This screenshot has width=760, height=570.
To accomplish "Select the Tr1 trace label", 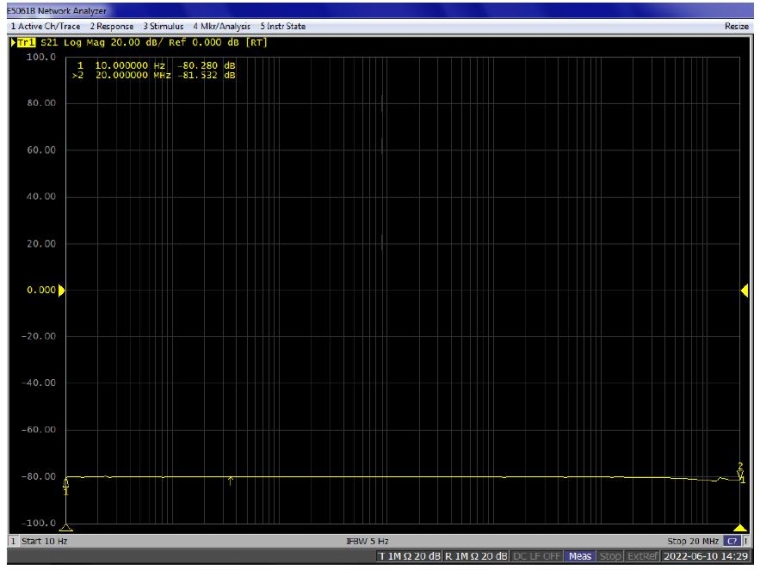I will coord(26,43).
